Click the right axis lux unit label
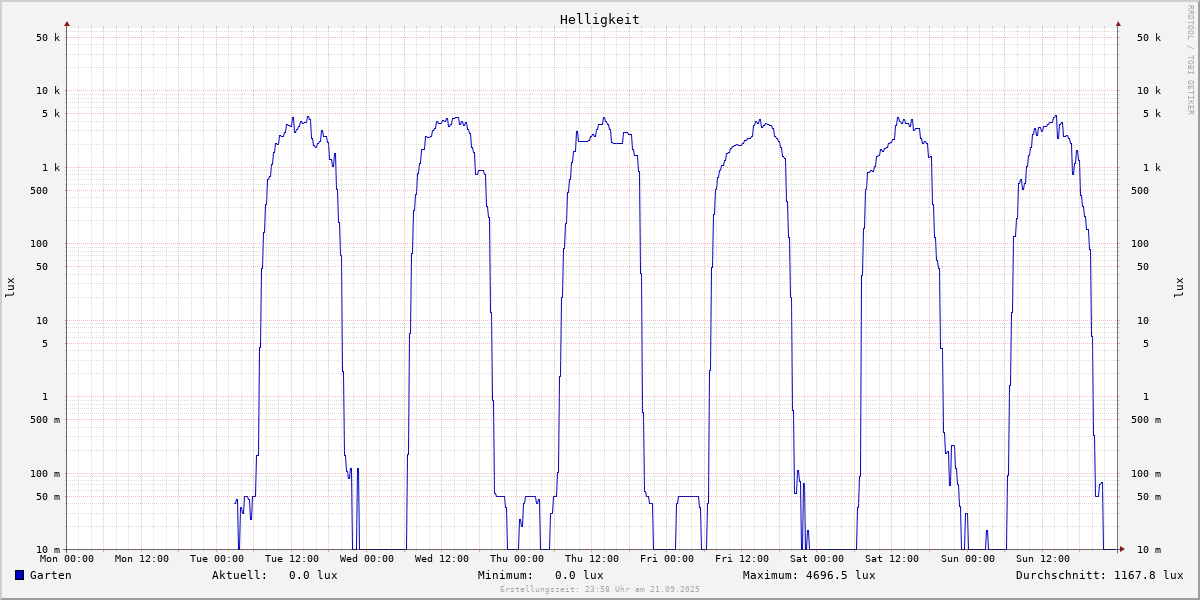The width and height of the screenshot is (1200, 600). (x=1179, y=287)
